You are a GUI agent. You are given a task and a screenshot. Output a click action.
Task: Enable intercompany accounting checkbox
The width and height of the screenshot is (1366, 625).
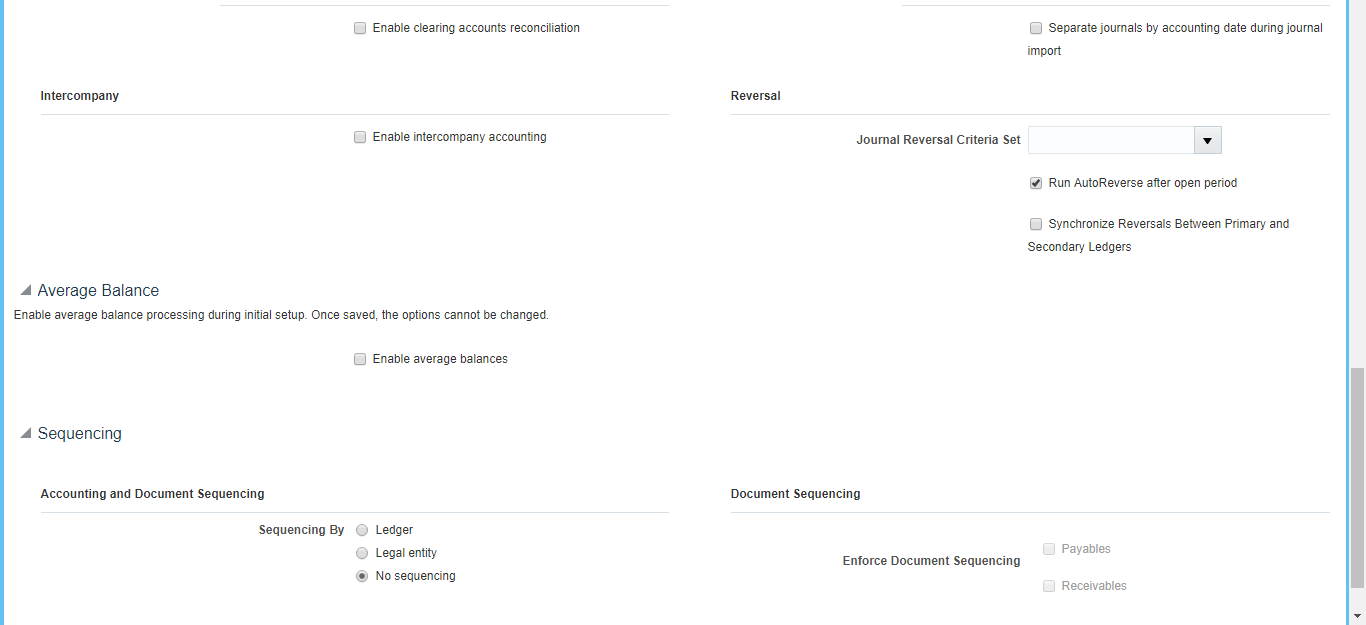click(360, 138)
